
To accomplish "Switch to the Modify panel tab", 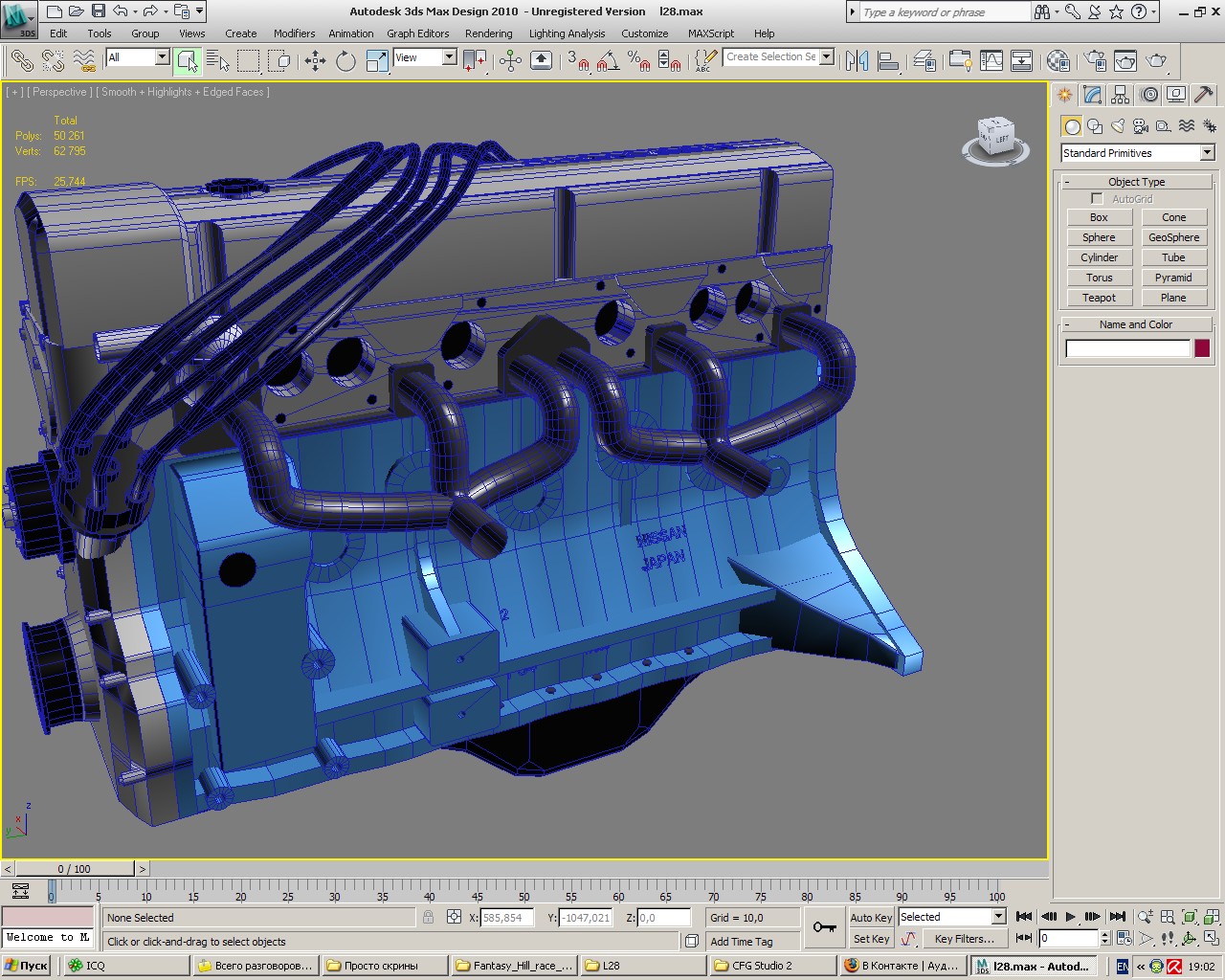I will point(1093,95).
